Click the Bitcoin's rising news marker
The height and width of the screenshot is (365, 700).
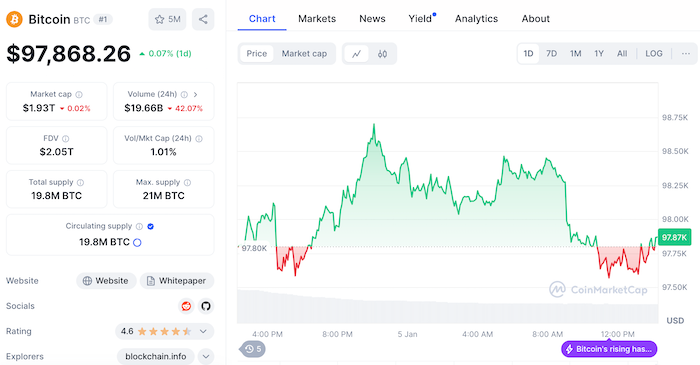609,349
